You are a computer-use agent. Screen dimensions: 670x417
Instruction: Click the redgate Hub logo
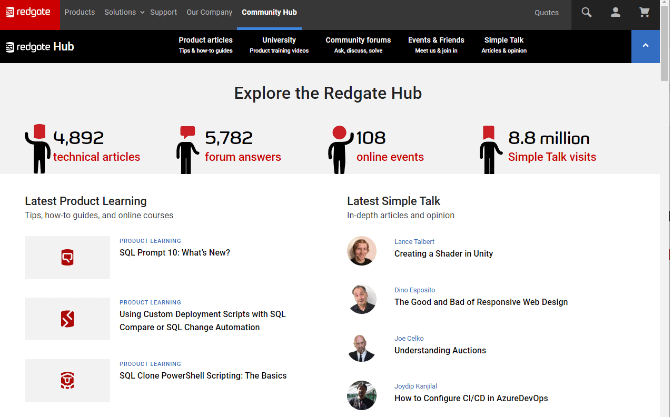[x=40, y=47]
